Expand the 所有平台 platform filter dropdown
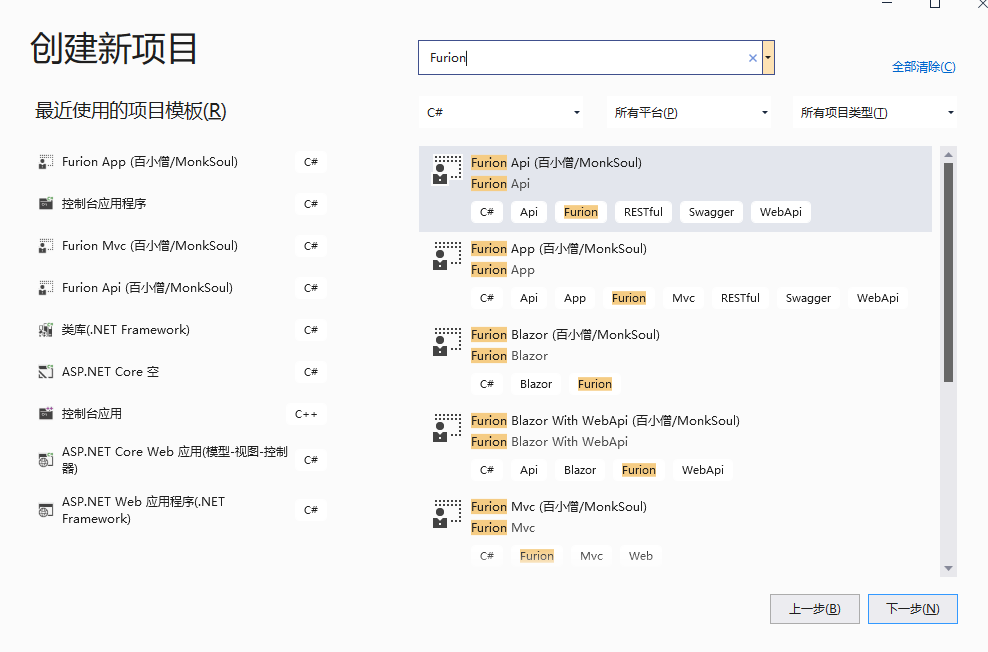The height and width of the screenshot is (652, 988). tap(688, 113)
